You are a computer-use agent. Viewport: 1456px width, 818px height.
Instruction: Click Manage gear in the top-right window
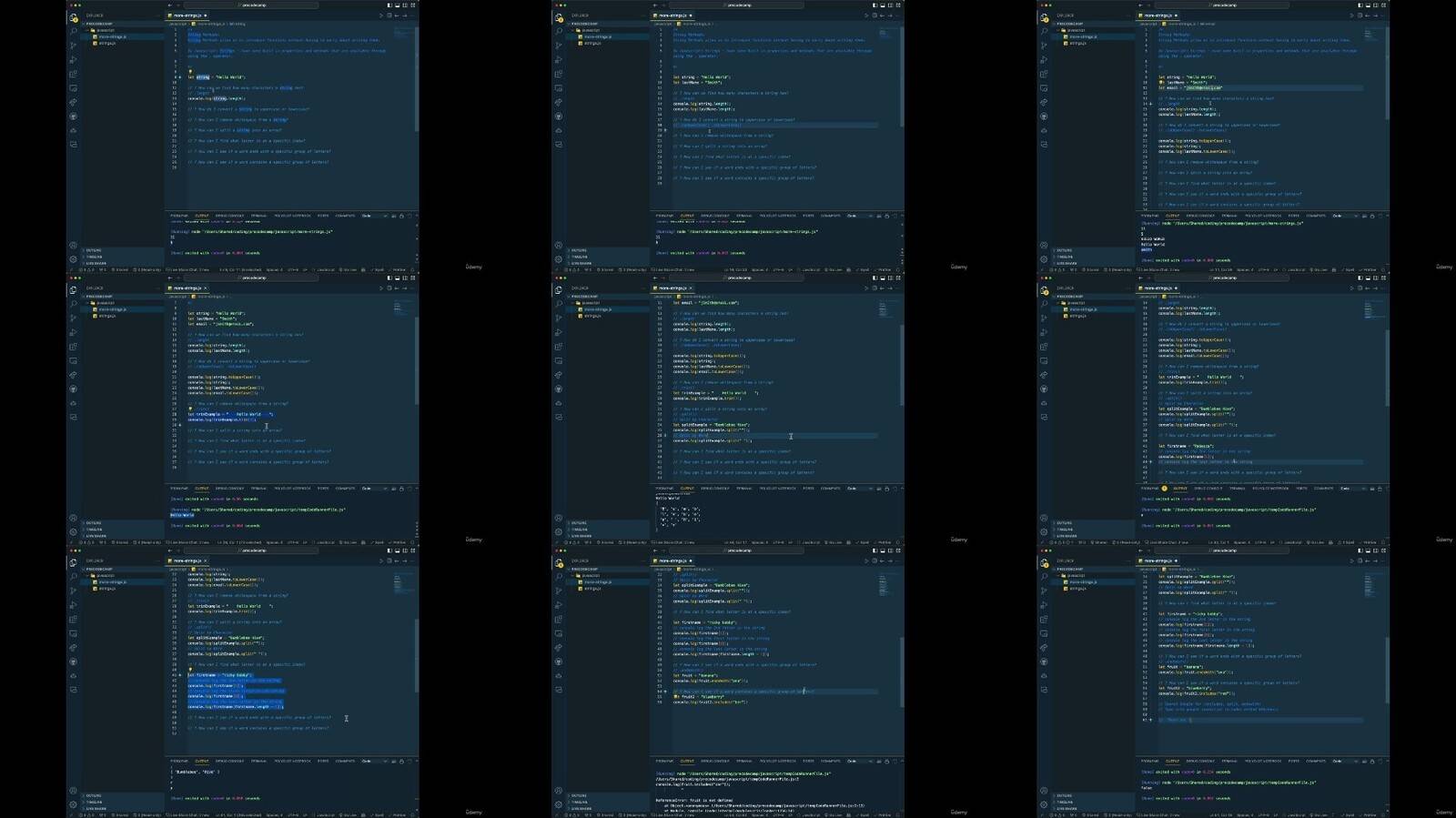pyautogui.click(x=1044, y=259)
